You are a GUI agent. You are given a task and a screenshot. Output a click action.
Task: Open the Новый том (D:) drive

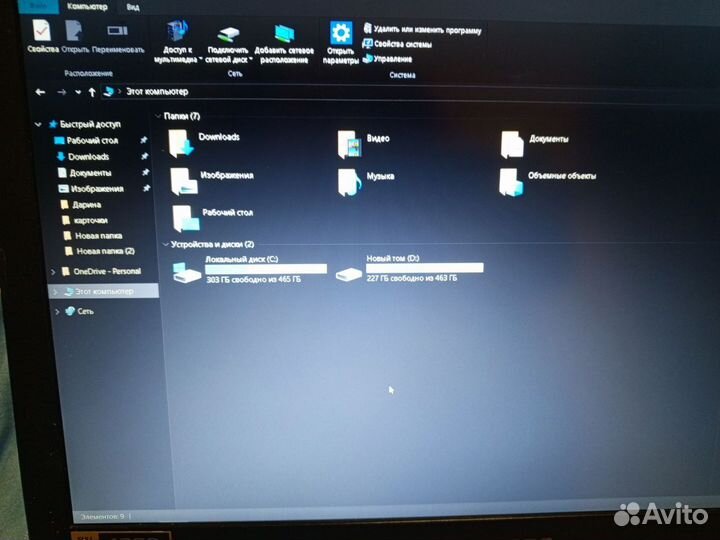tap(348, 273)
